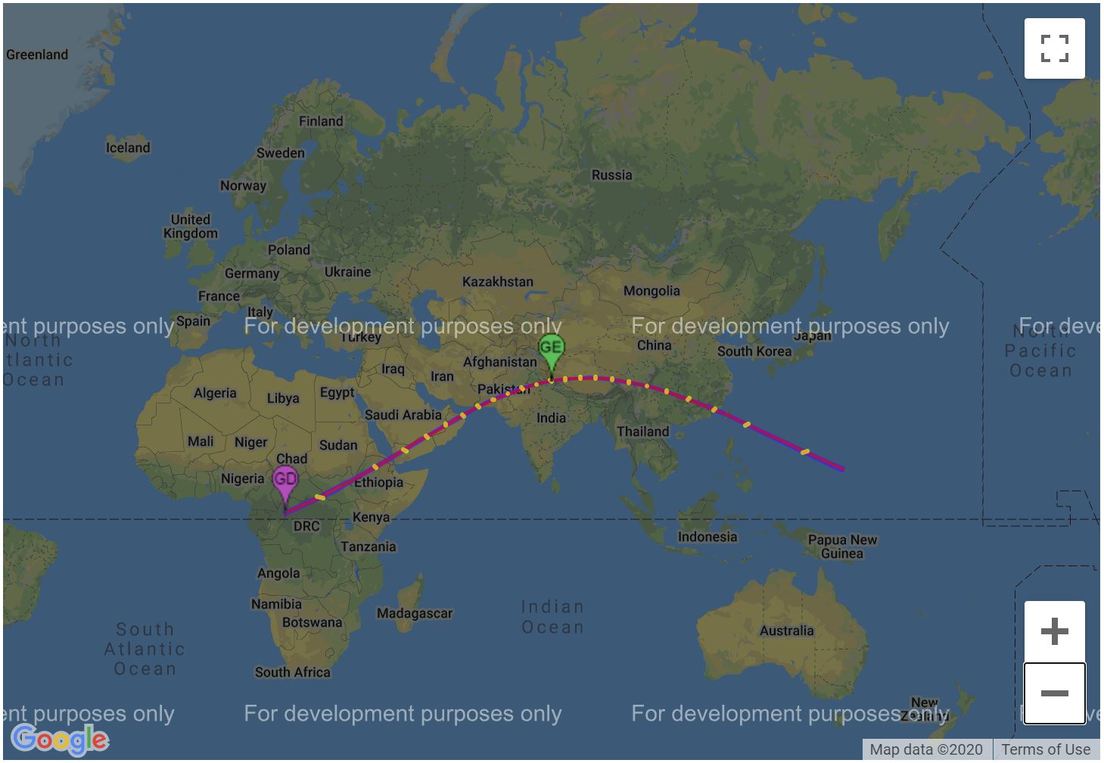Open the Google logo link

point(59,739)
